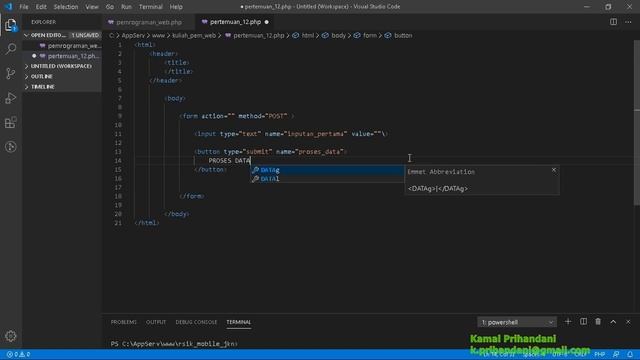This screenshot has height=360, width=640.
Task: Split the terminal panel
Action: [x=583, y=322]
